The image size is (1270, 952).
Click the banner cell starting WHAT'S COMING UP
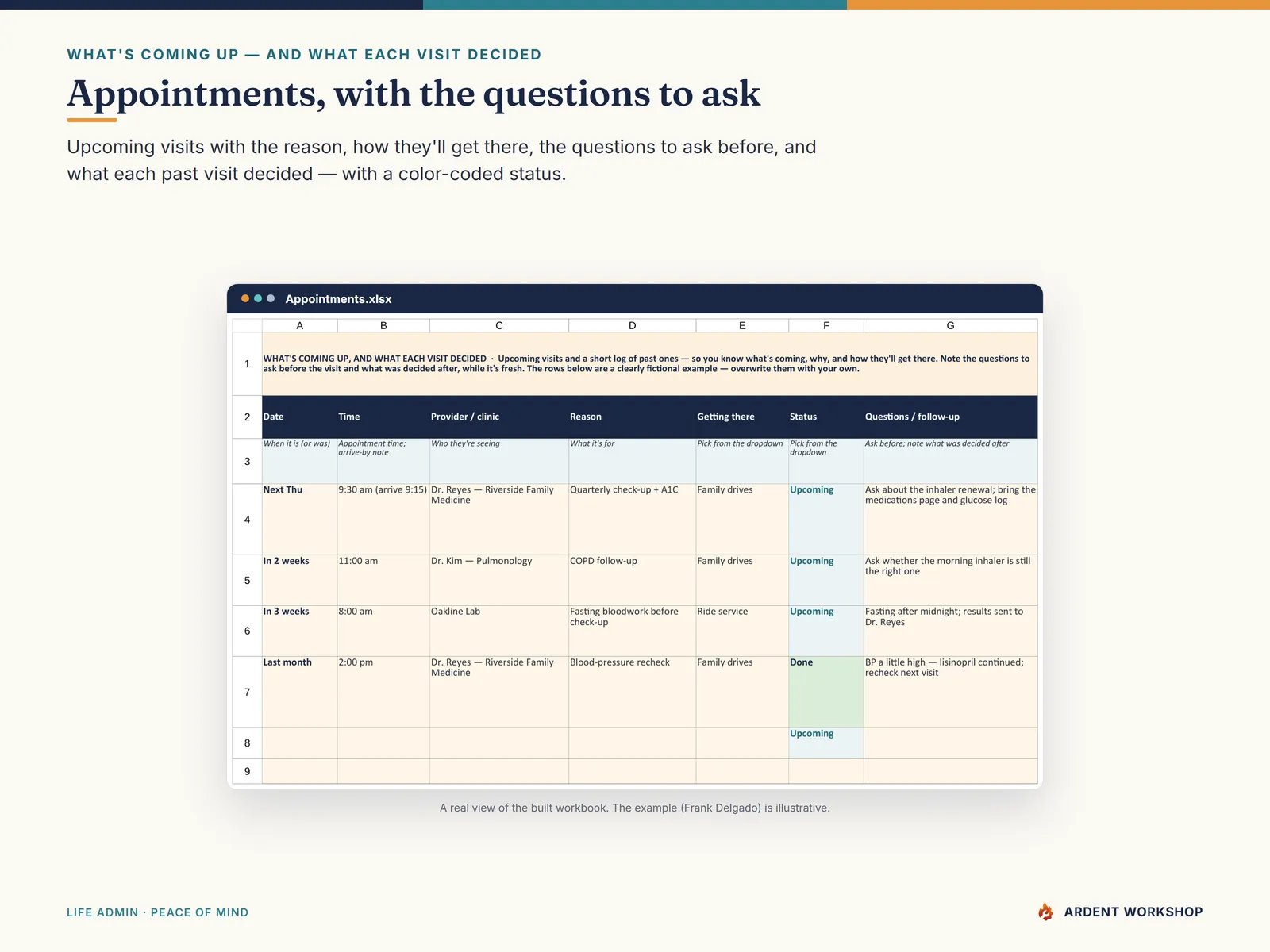click(649, 363)
